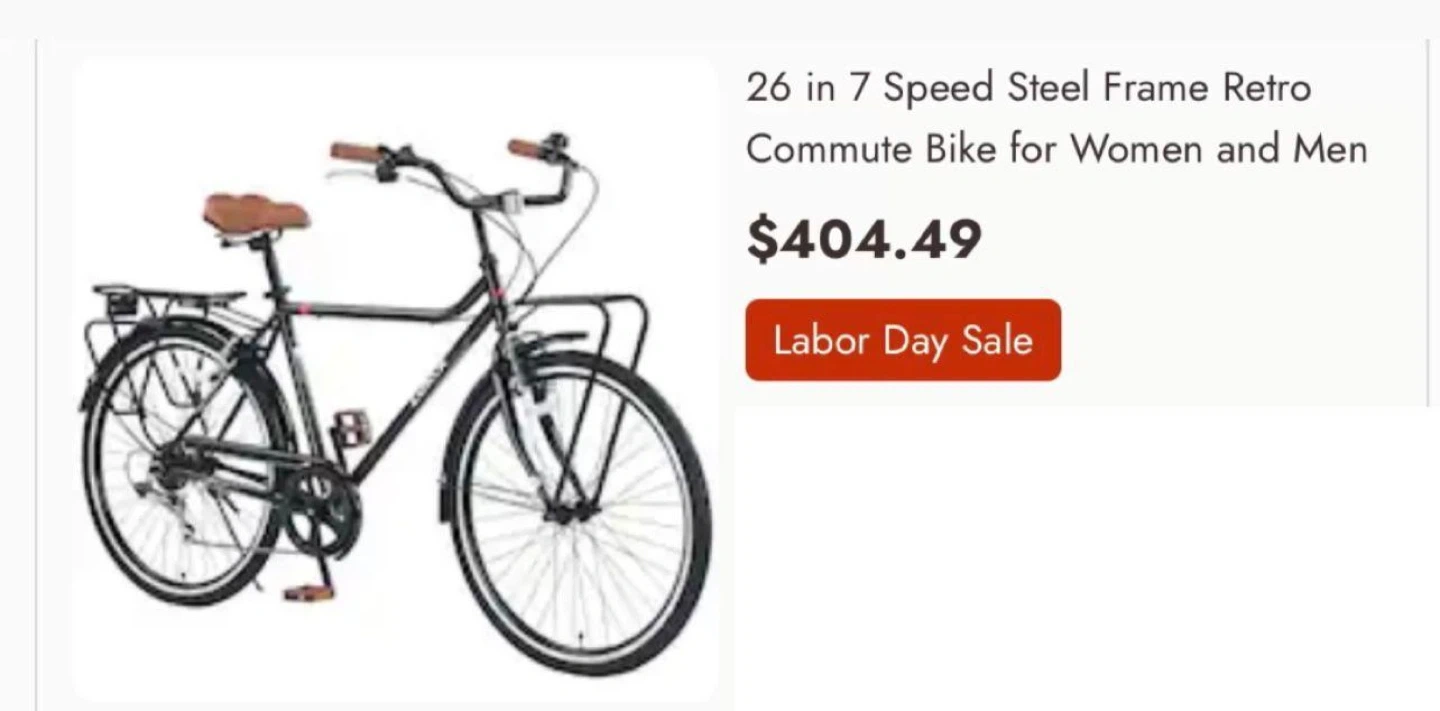Click the left brown handlebar grip

point(355,153)
